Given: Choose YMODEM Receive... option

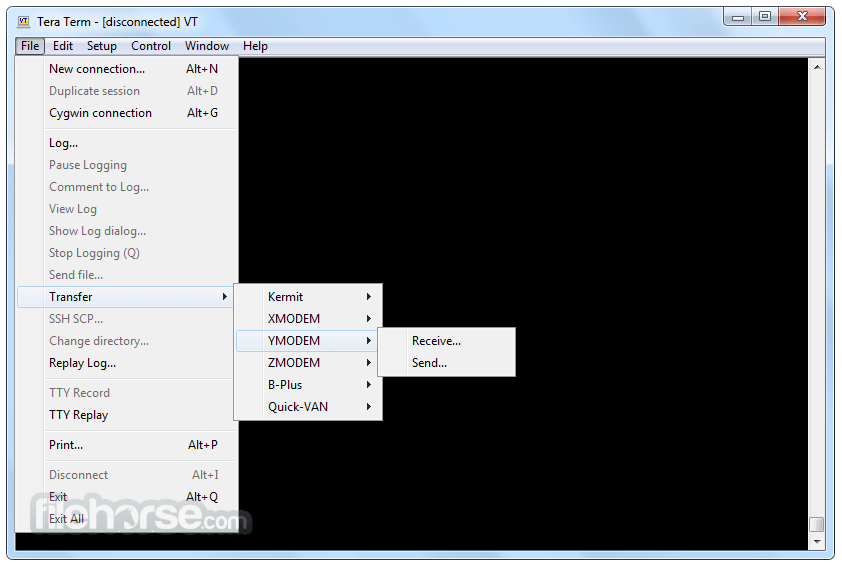Looking at the screenshot, I should coord(447,341).
